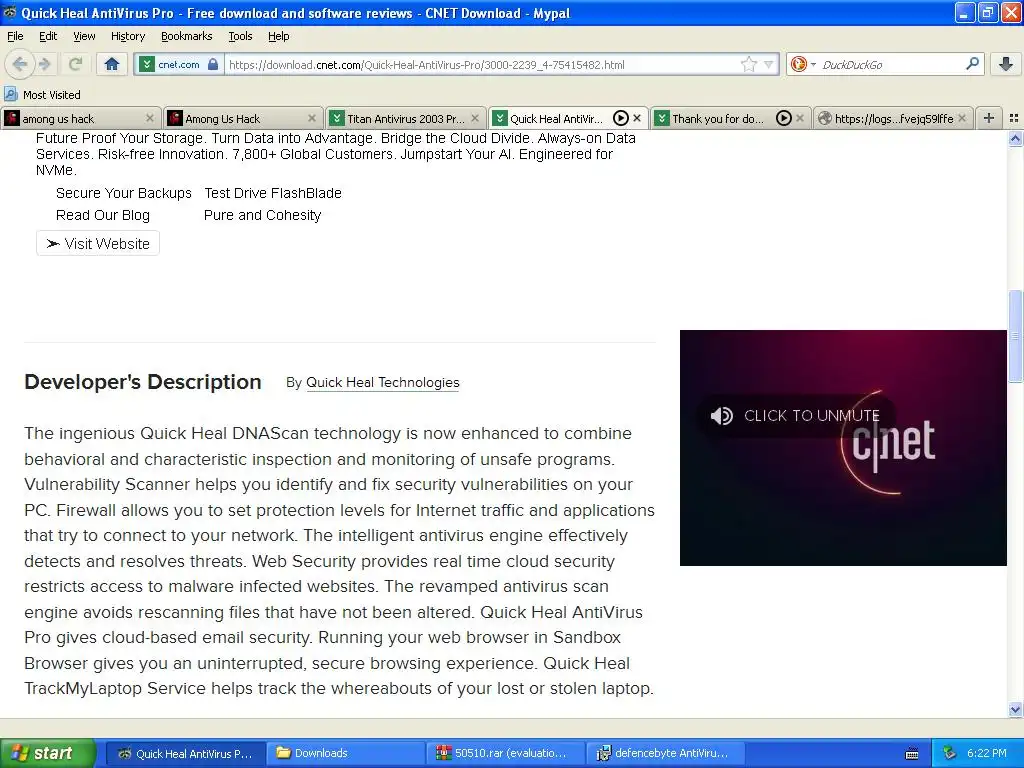This screenshot has width=1024, height=768.
Task: Click the search magnifier icon
Action: coord(972,64)
